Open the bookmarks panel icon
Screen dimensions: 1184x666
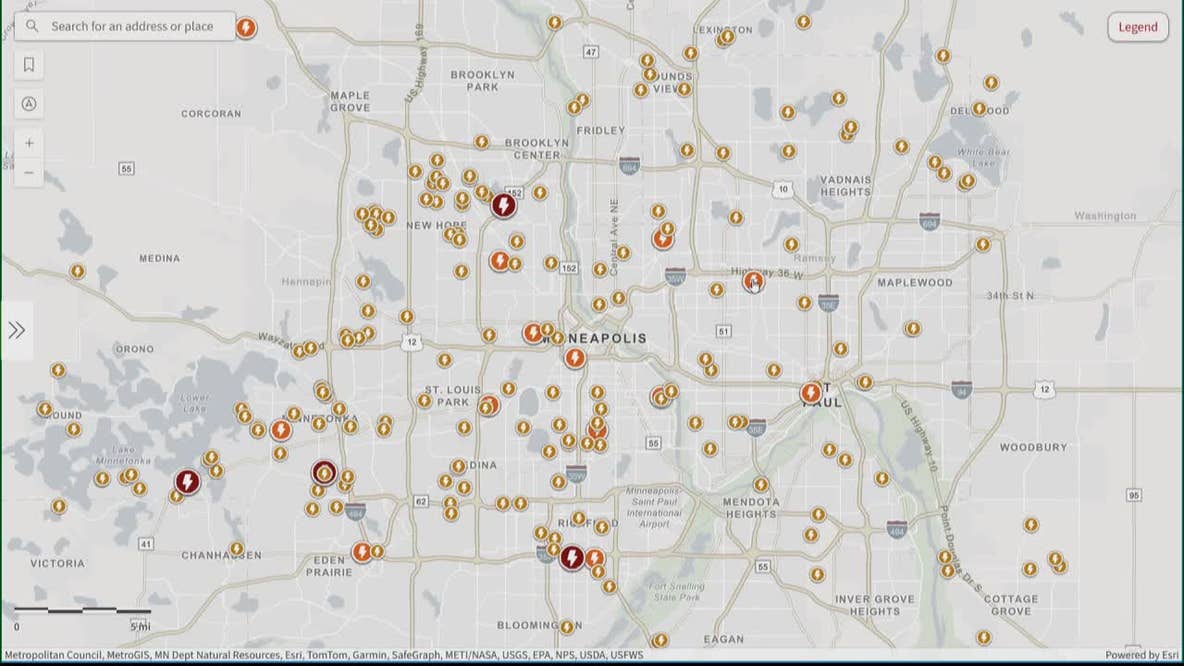tap(29, 64)
